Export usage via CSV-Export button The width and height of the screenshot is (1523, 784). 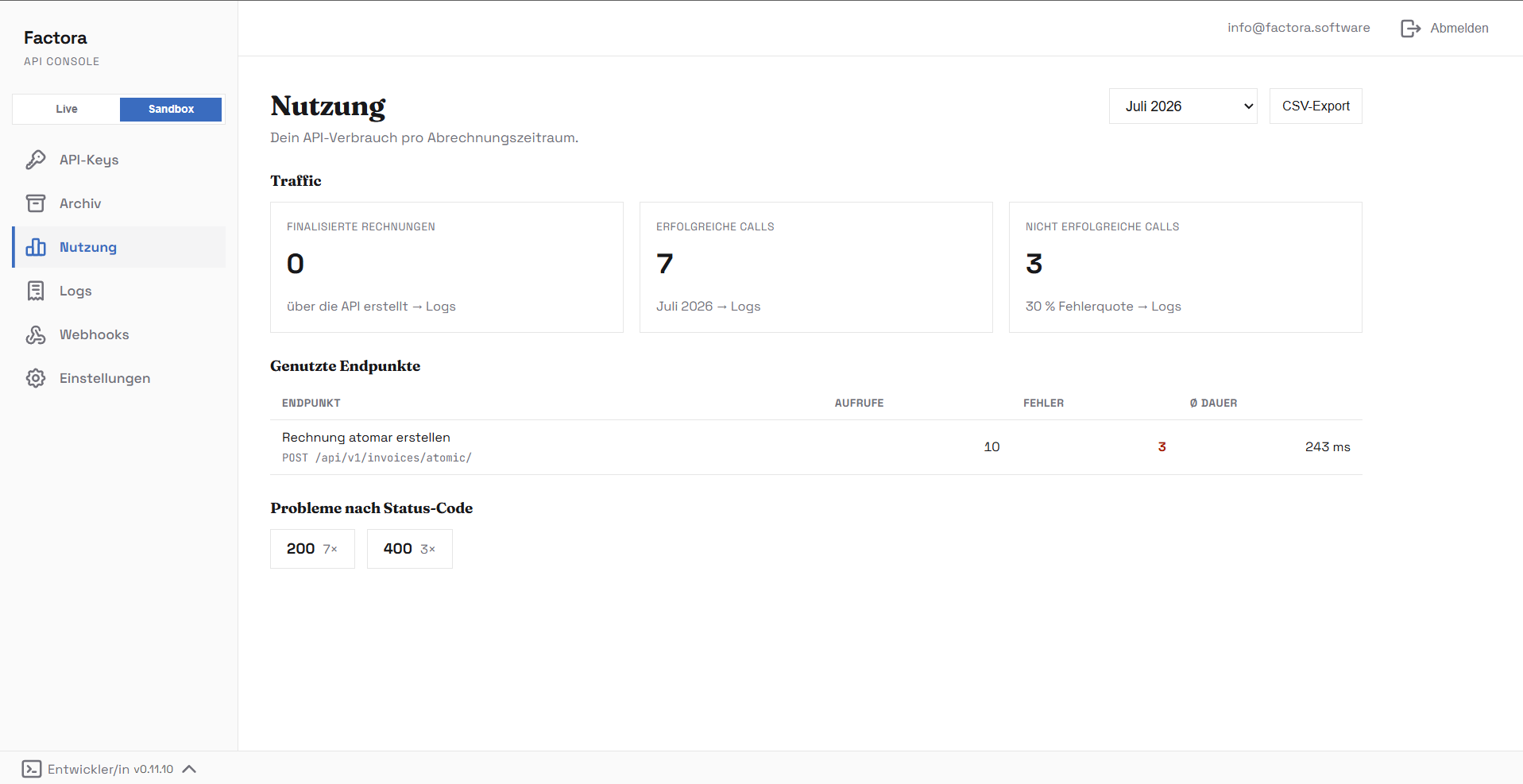point(1316,106)
